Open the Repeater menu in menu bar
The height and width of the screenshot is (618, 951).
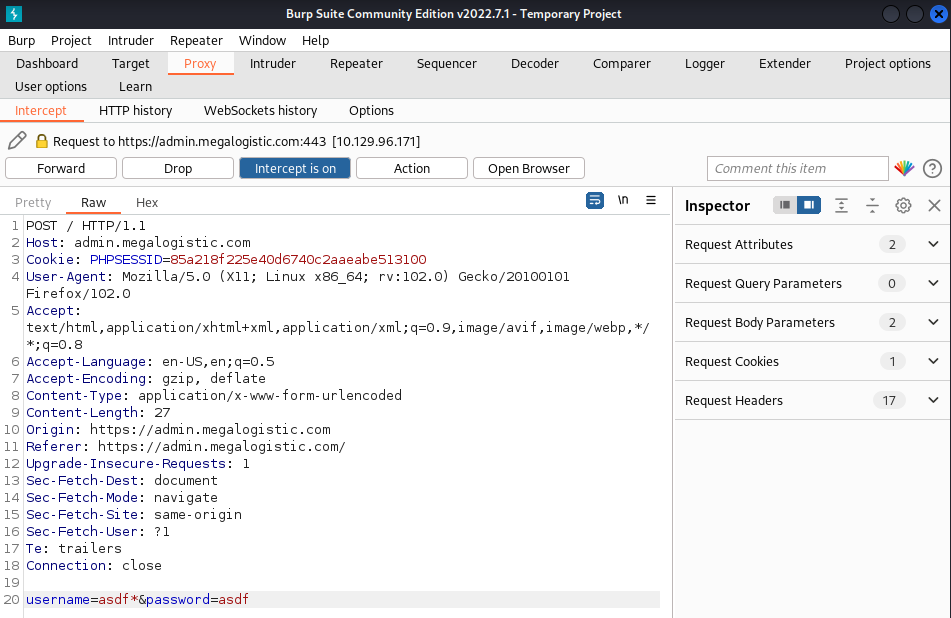(x=196, y=40)
